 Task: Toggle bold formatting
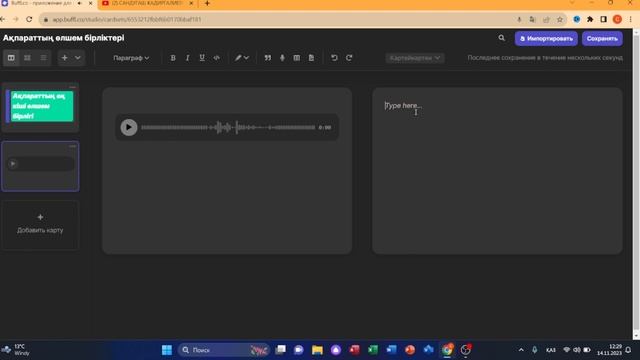click(173, 58)
